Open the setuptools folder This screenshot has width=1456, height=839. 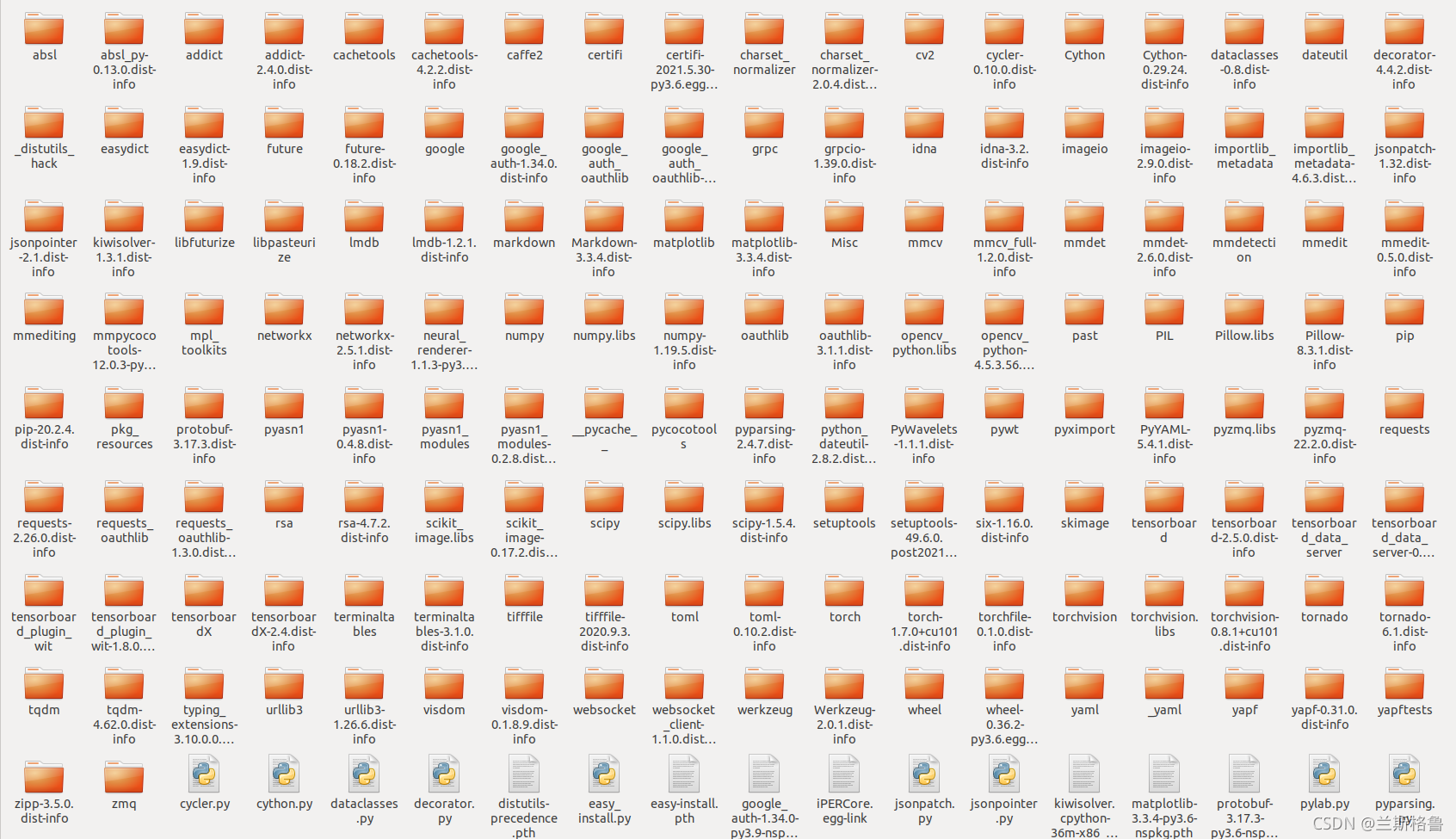coord(844,497)
